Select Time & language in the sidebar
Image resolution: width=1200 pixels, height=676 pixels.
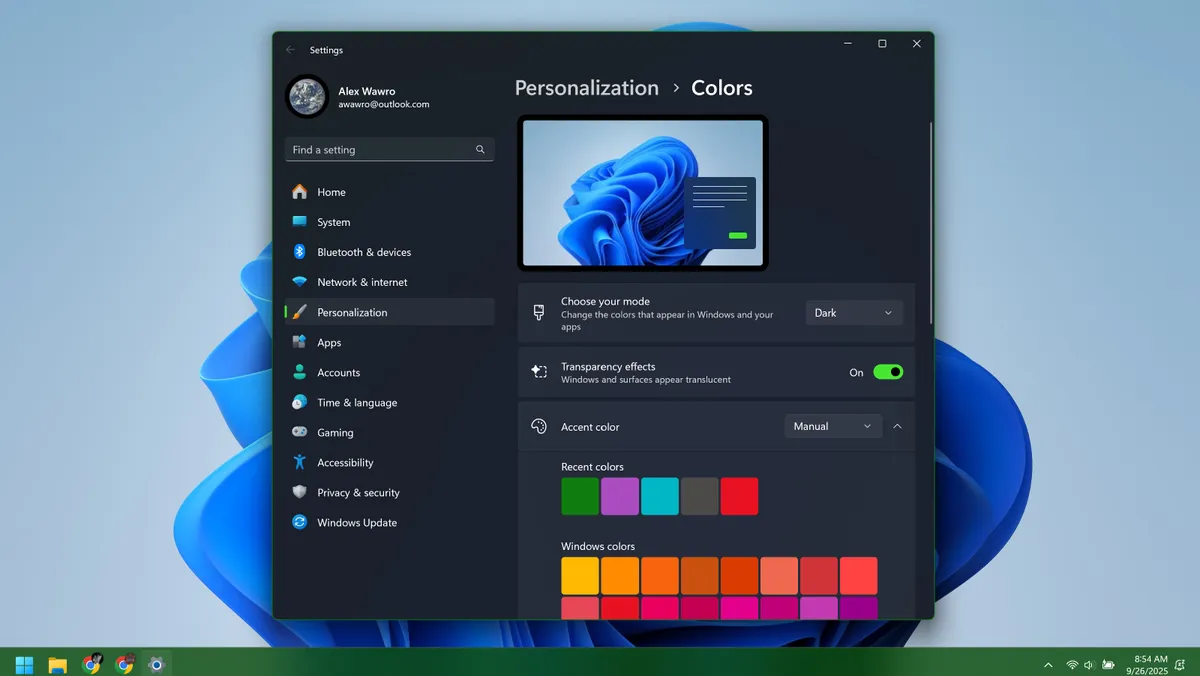(299, 402)
